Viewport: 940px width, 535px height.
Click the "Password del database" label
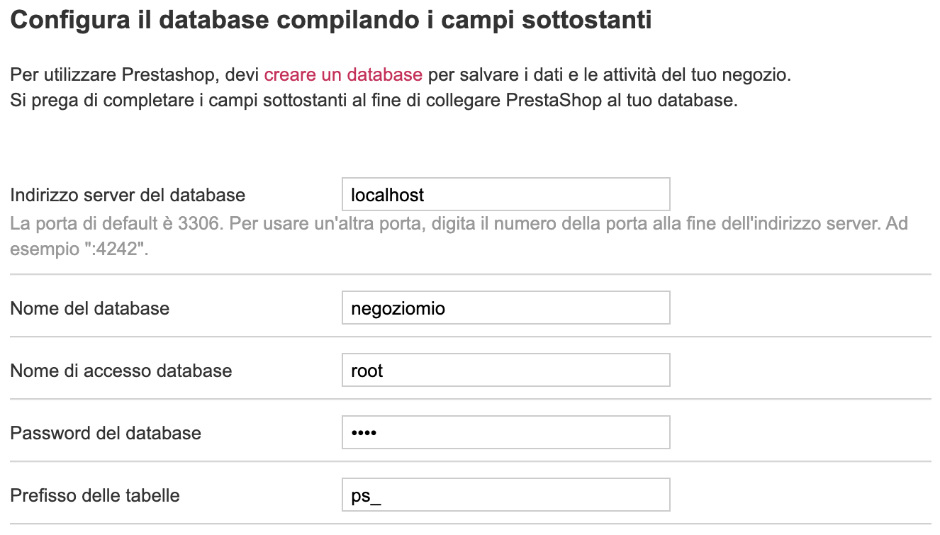[x=106, y=433]
